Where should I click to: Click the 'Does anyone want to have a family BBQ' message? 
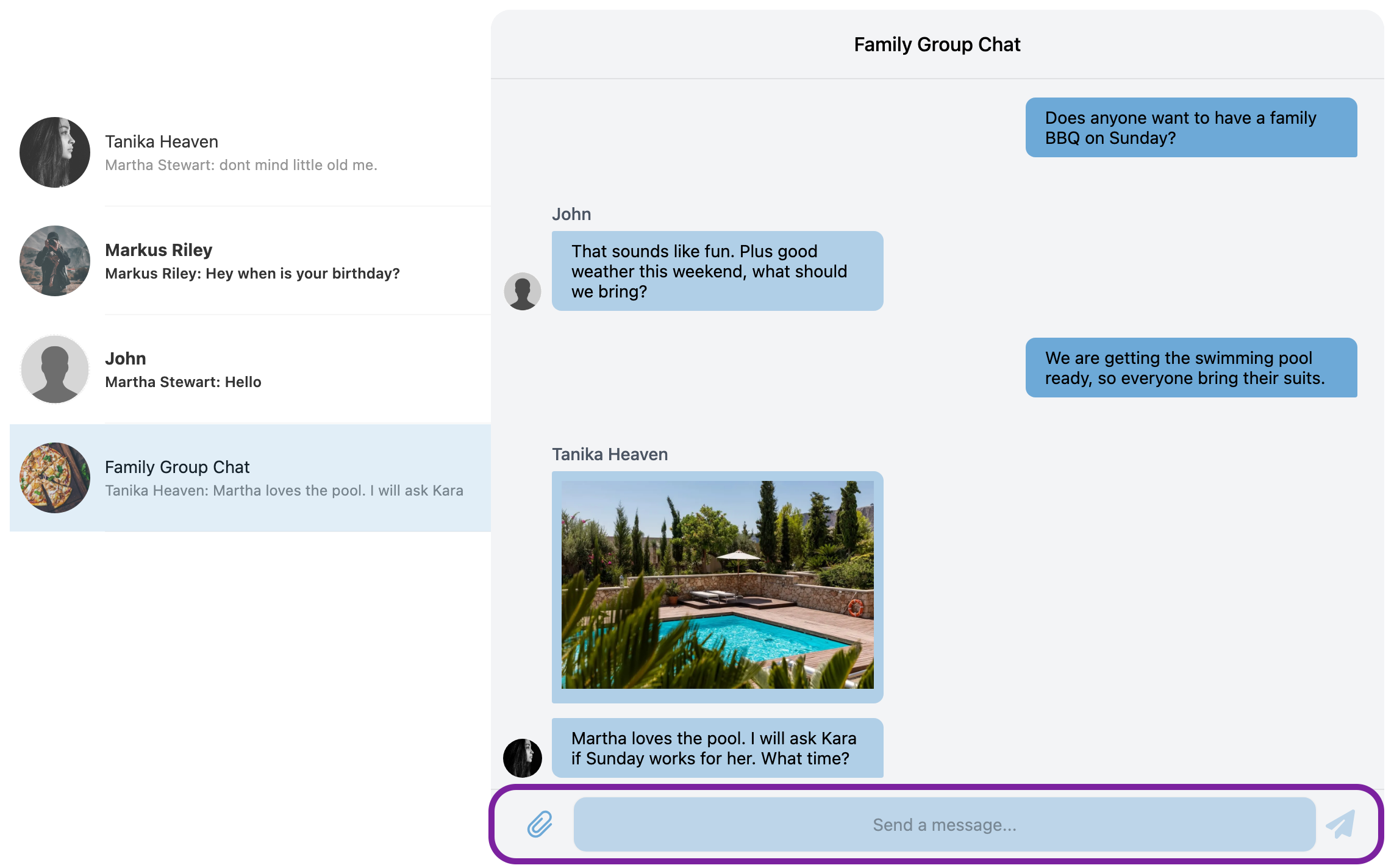(x=1191, y=127)
